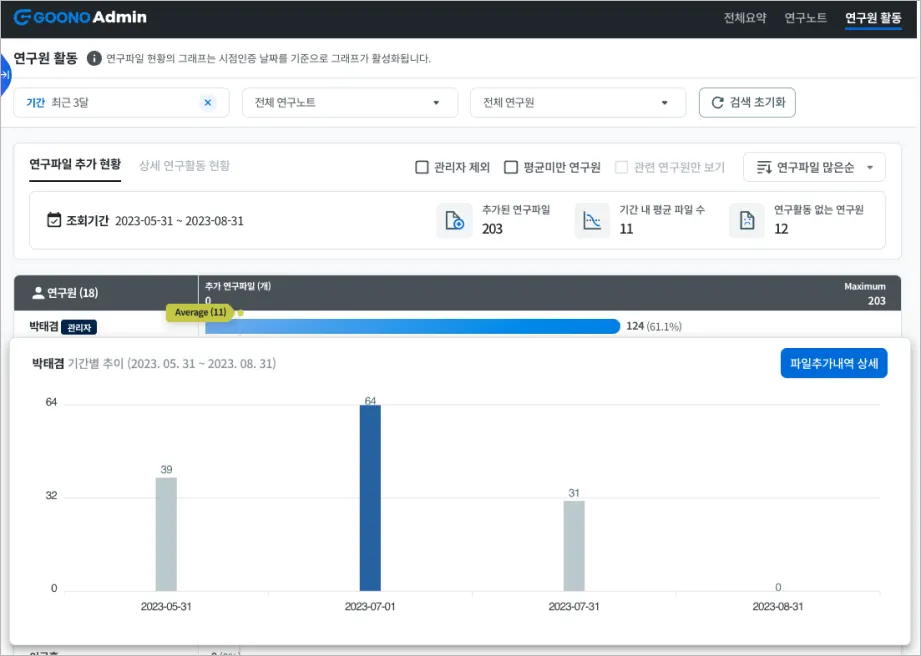This screenshot has height=656, width=921.
Task: Expand the blue sidebar arrow tab
Action: click(x=5, y=75)
